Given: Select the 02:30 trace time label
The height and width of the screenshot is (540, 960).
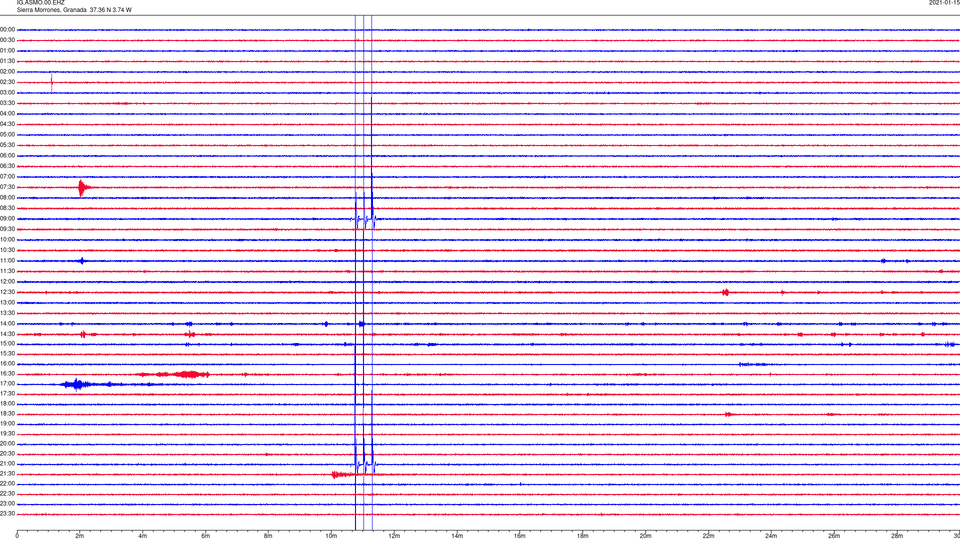Looking at the screenshot, I should (7, 82).
